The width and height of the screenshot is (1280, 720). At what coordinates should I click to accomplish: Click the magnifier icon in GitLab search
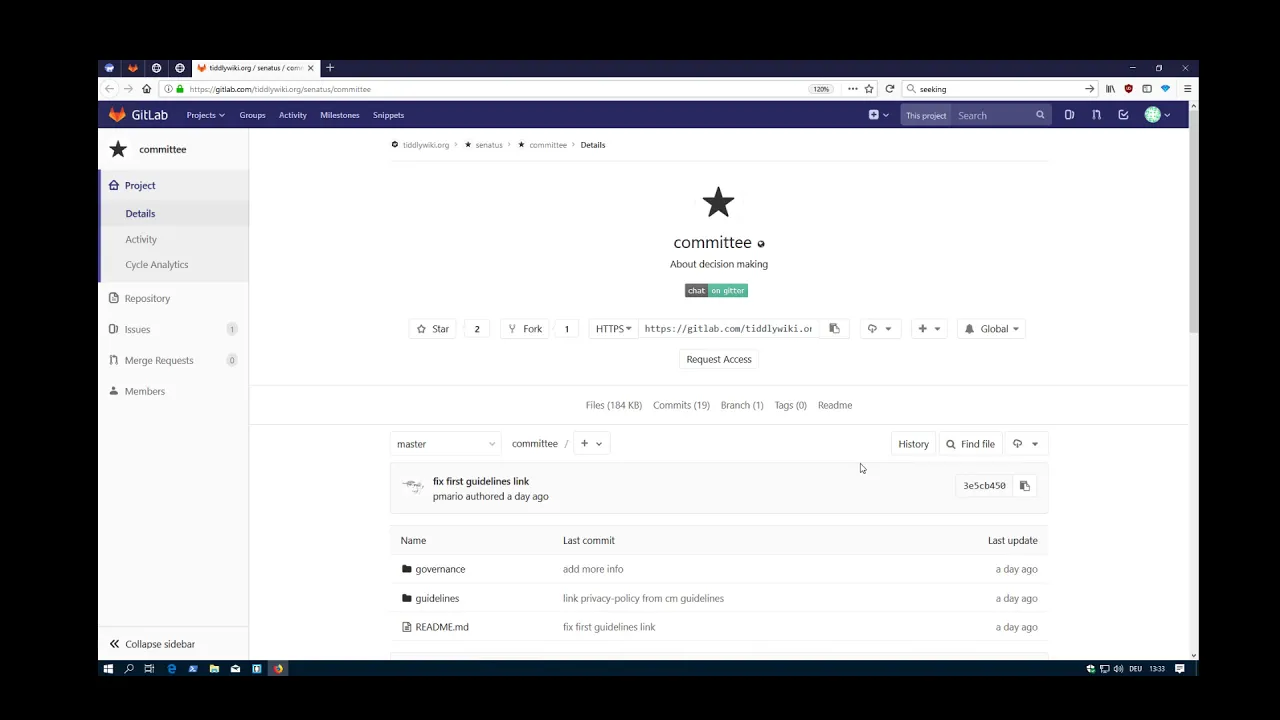[1040, 115]
